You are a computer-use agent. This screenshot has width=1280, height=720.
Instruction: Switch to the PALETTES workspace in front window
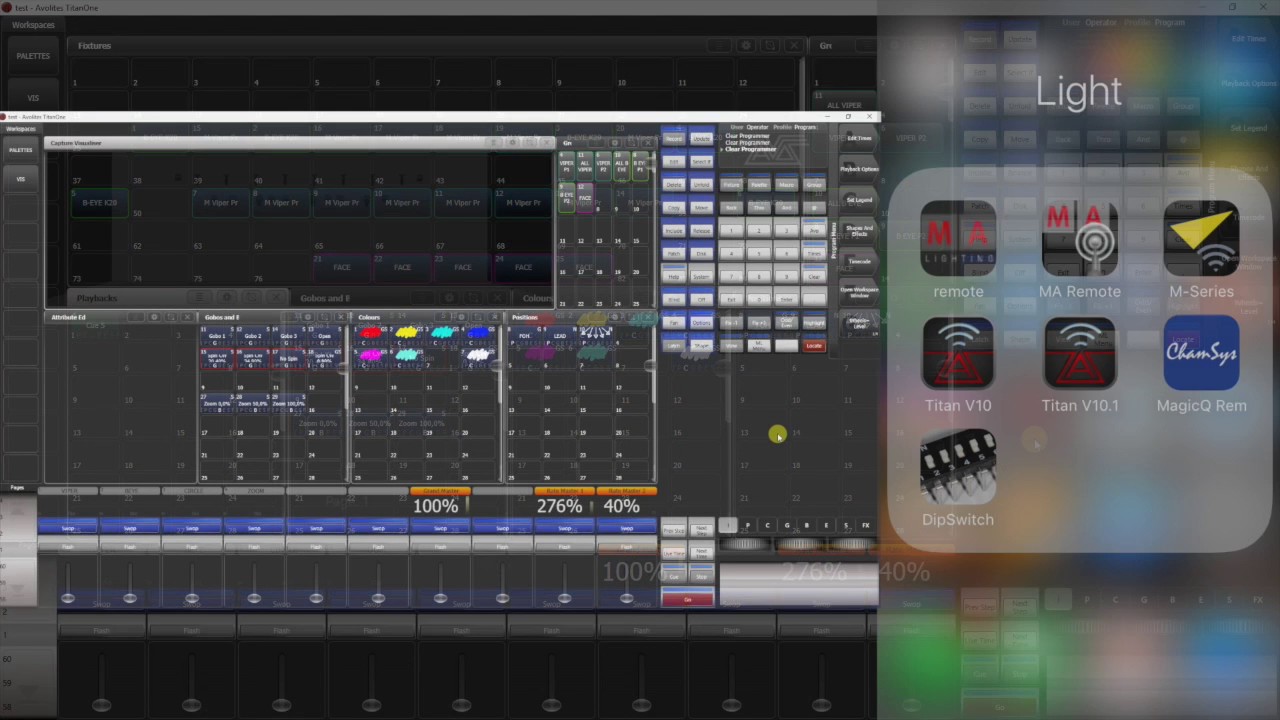[21, 150]
